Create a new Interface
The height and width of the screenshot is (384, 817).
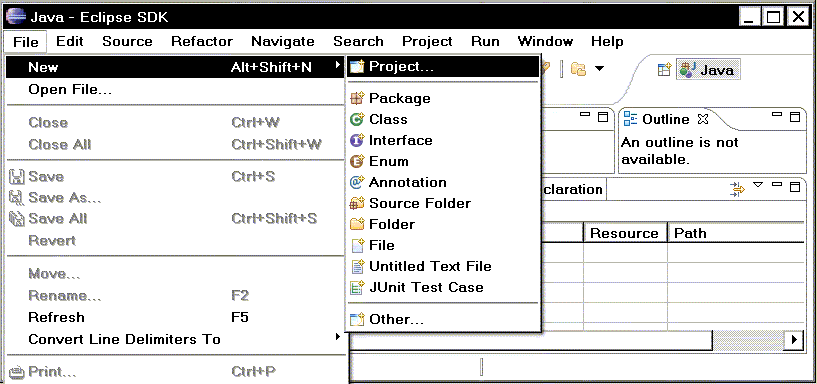443,140
